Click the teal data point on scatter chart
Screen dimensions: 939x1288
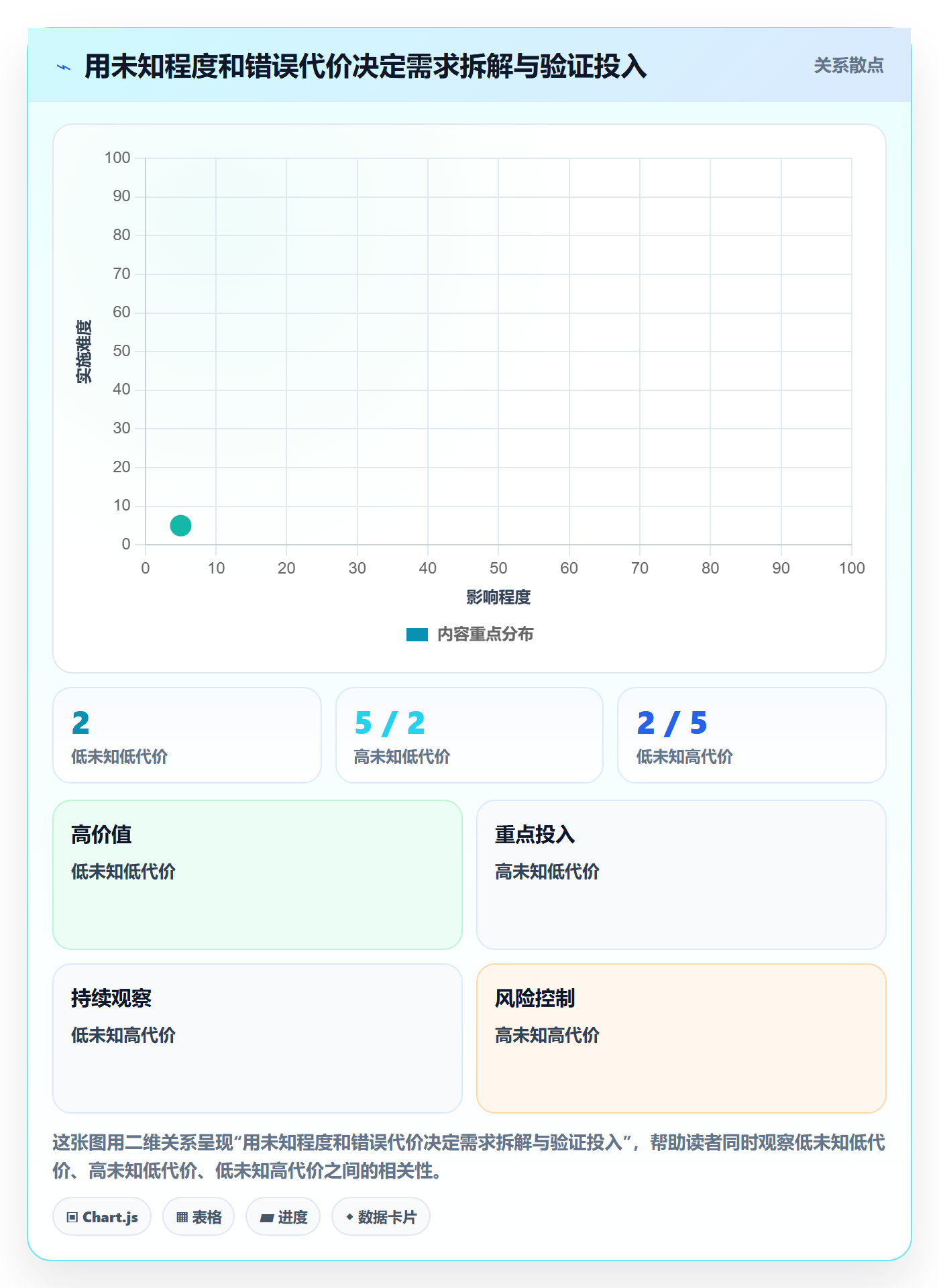(180, 525)
